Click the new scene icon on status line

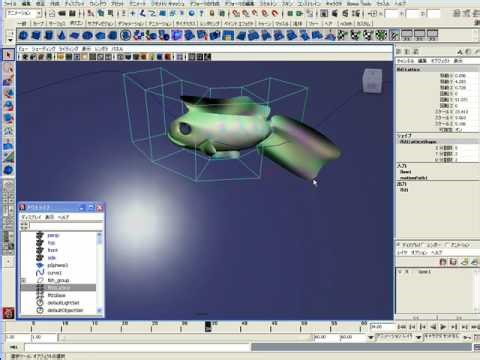[52, 13]
